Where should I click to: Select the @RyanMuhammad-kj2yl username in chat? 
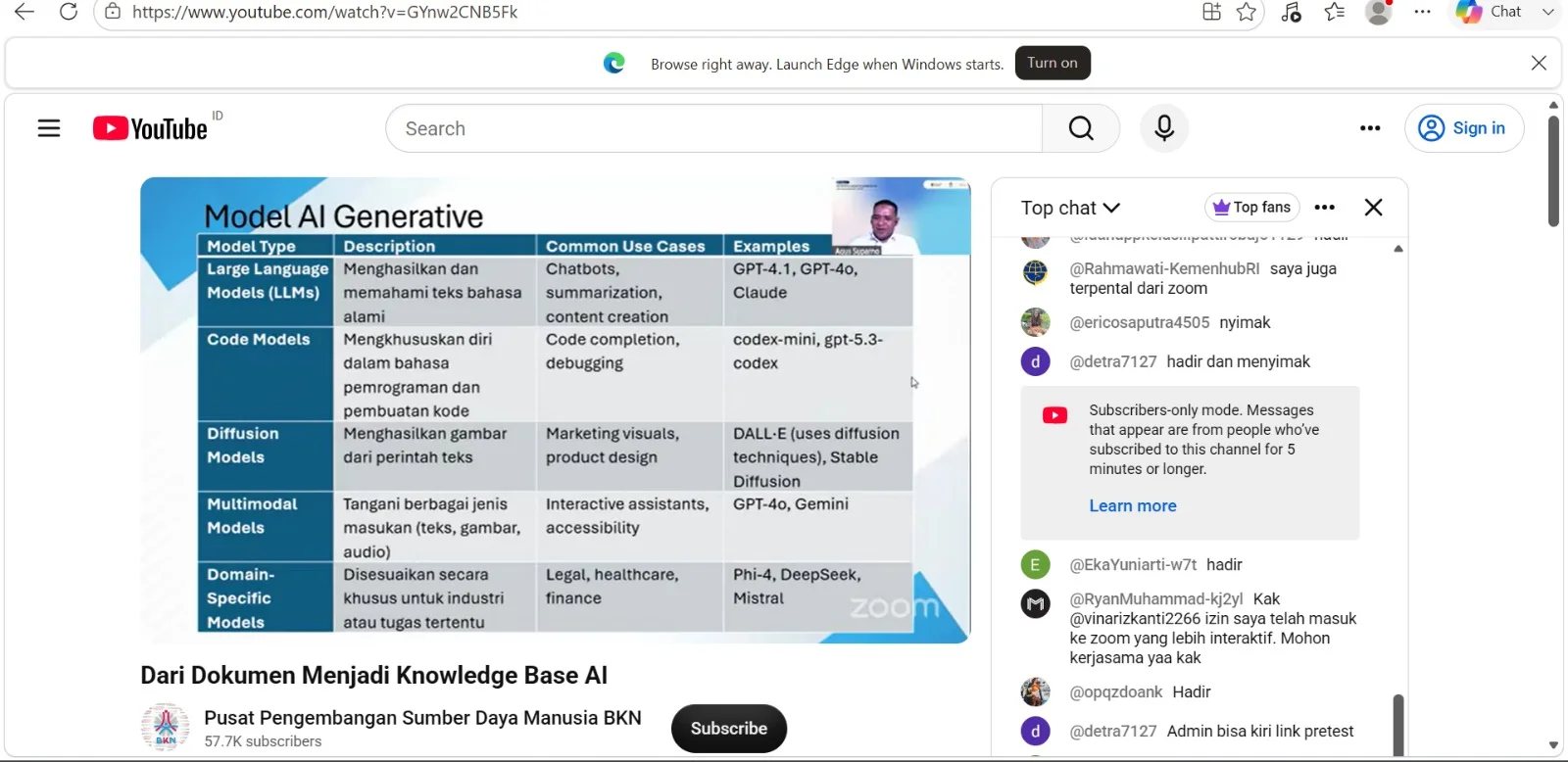(1156, 598)
